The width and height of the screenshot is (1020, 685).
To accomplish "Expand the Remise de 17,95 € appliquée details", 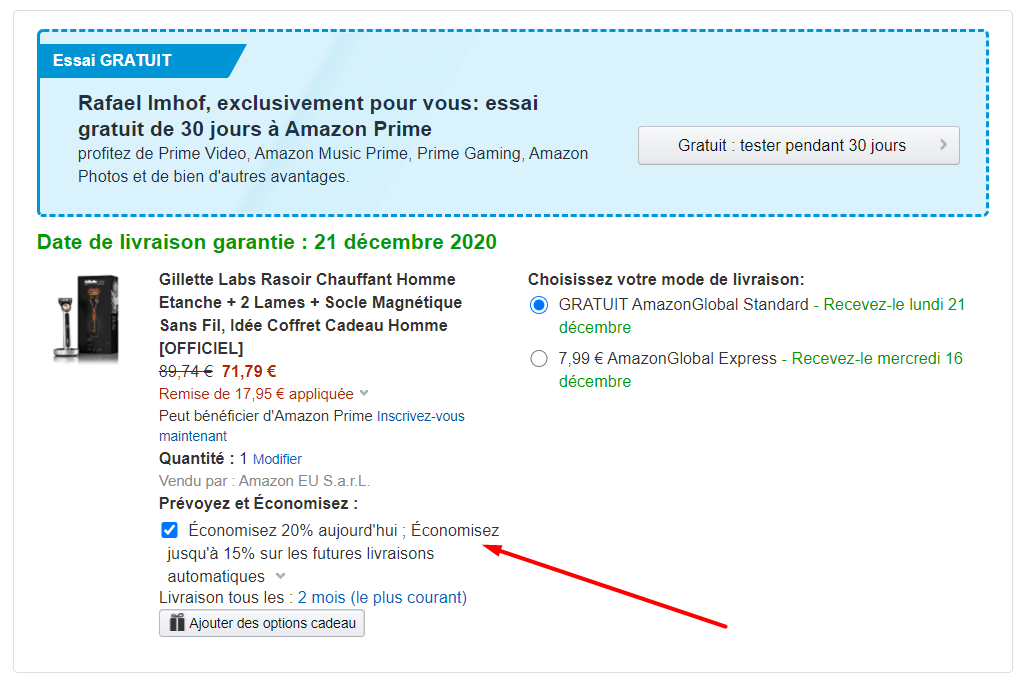I will click(x=364, y=394).
